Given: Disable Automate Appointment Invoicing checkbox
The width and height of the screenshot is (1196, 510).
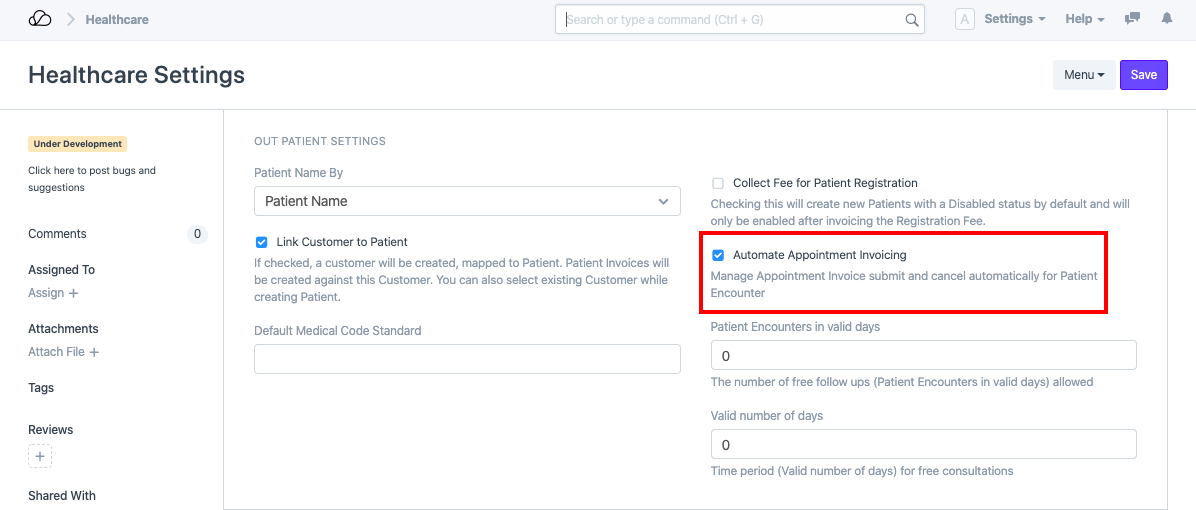Looking at the screenshot, I should click(718, 255).
